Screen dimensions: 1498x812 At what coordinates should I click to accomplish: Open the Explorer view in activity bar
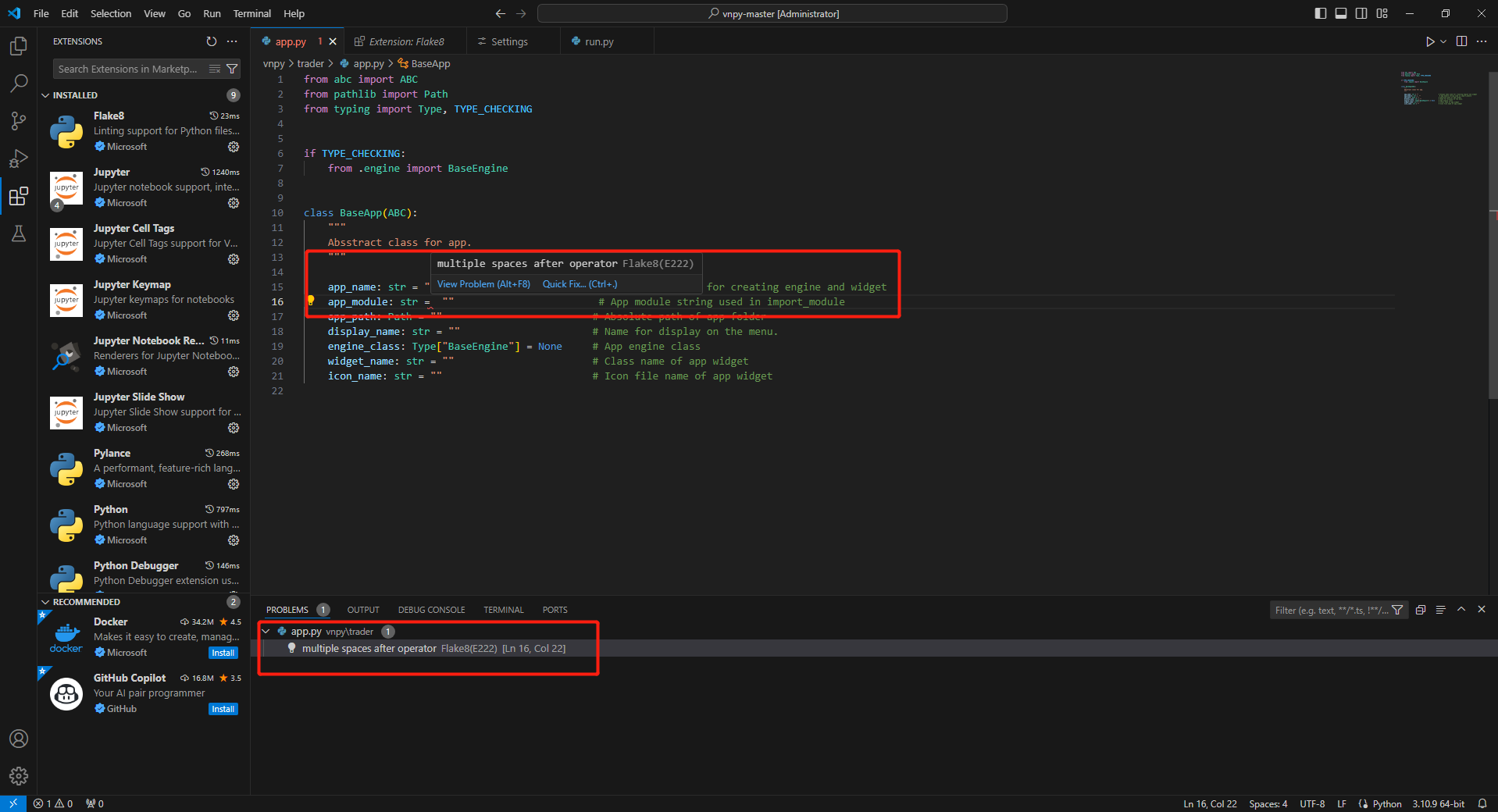19,46
